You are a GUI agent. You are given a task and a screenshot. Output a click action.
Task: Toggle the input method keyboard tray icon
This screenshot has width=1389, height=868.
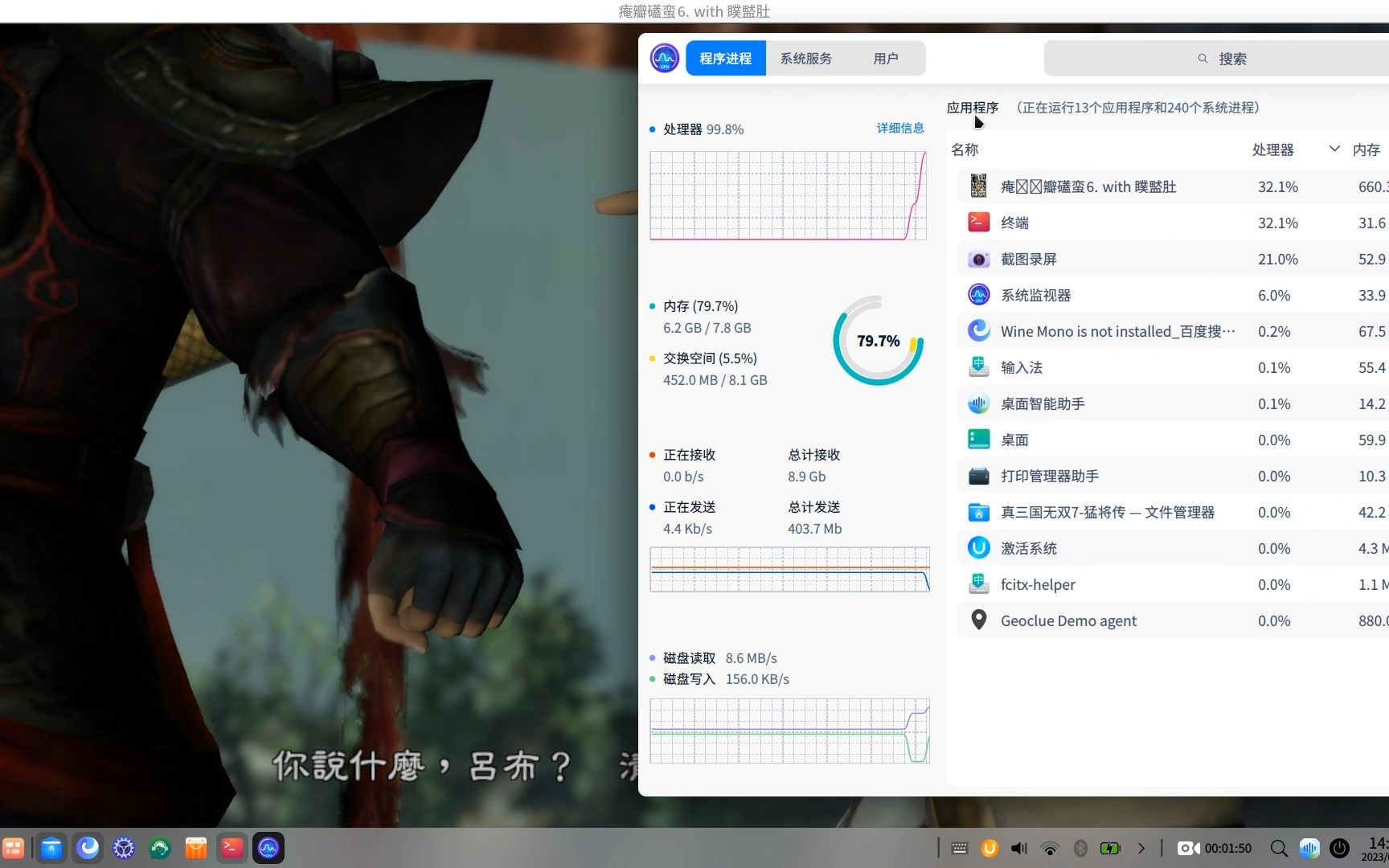tap(959, 848)
